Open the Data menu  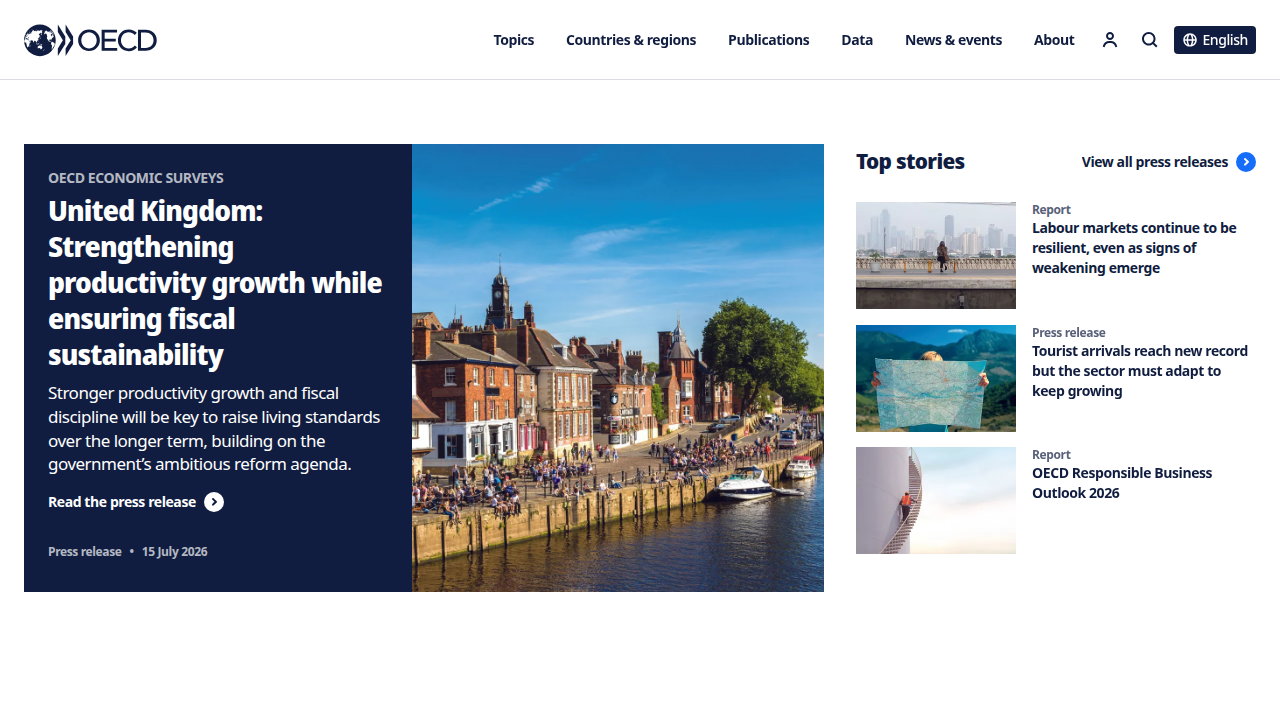tap(857, 40)
